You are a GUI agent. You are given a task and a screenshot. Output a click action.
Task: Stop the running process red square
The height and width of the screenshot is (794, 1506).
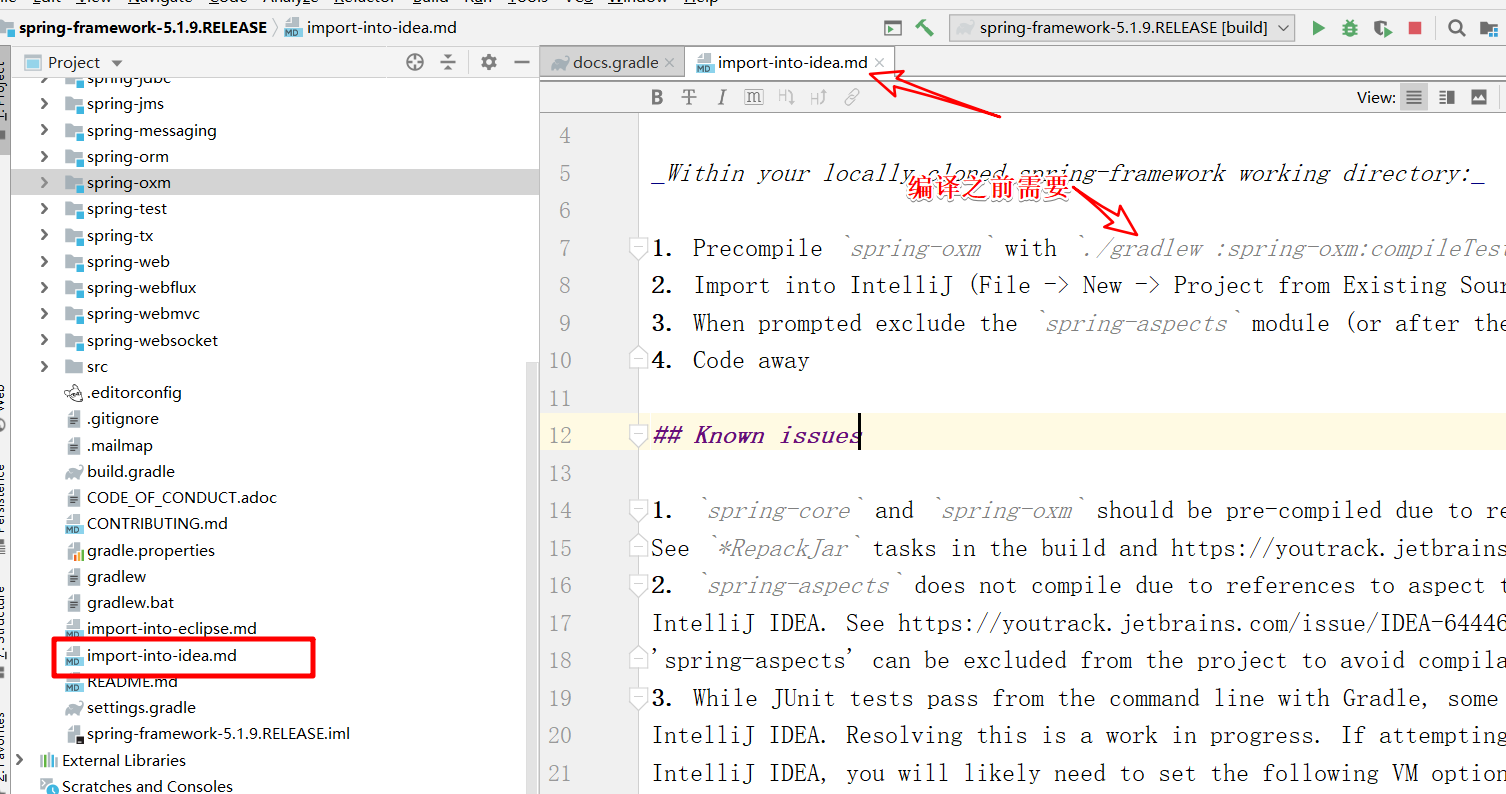coord(1415,28)
